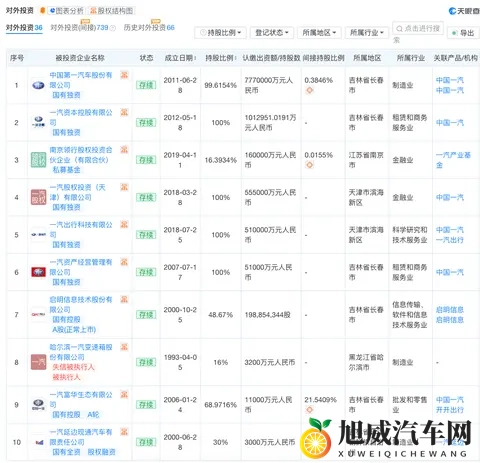Click the indirect holding icon under 21.5409%
480x463 pixels.
click(310, 409)
